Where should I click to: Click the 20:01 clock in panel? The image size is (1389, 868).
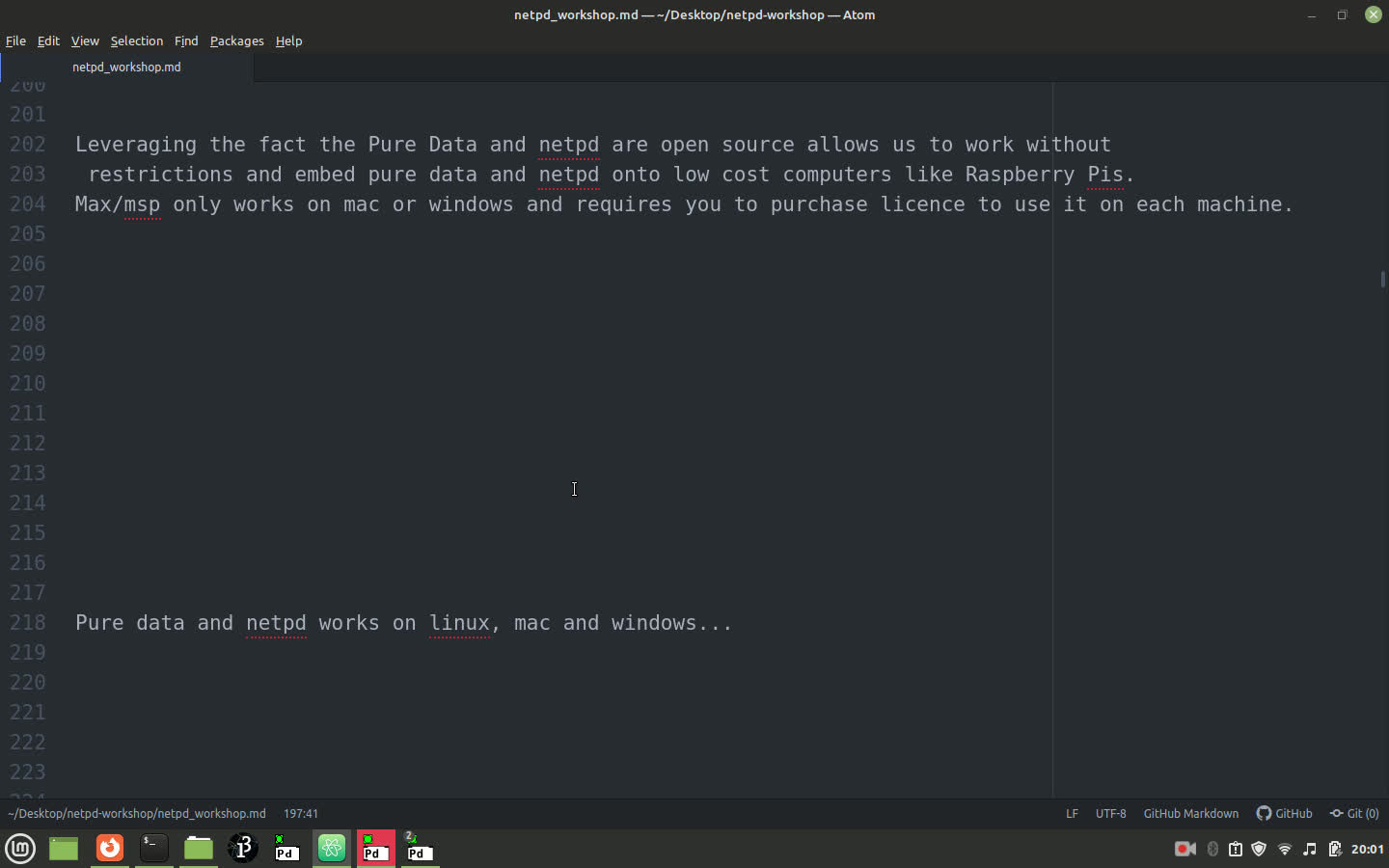(1368, 849)
